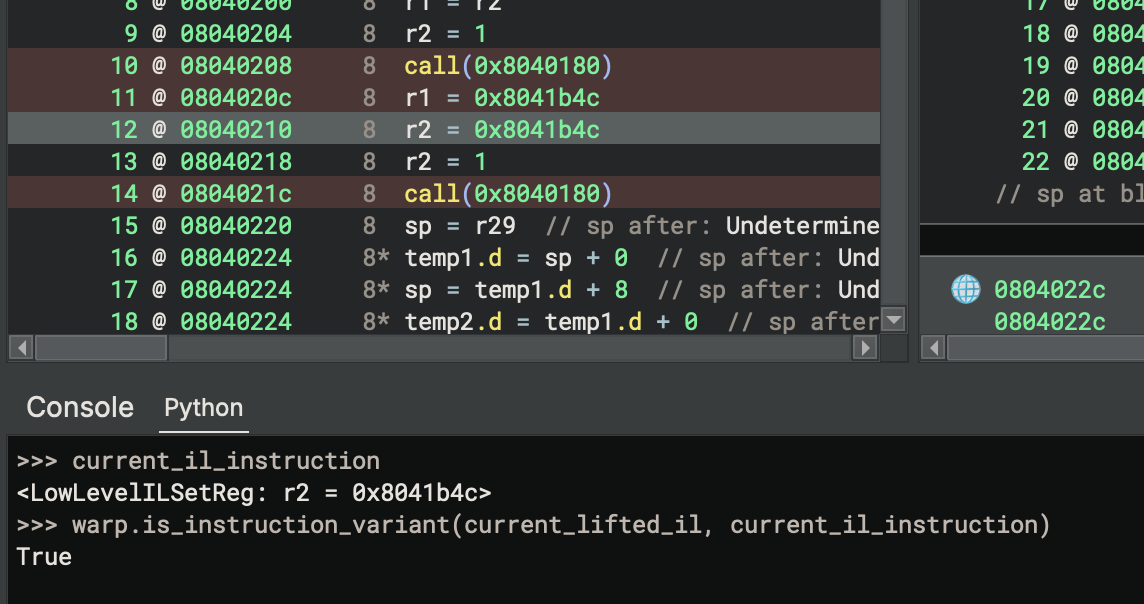Click the right arrow of the horizontal scrollbar
The height and width of the screenshot is (604, 1144).
click(862, 348)
